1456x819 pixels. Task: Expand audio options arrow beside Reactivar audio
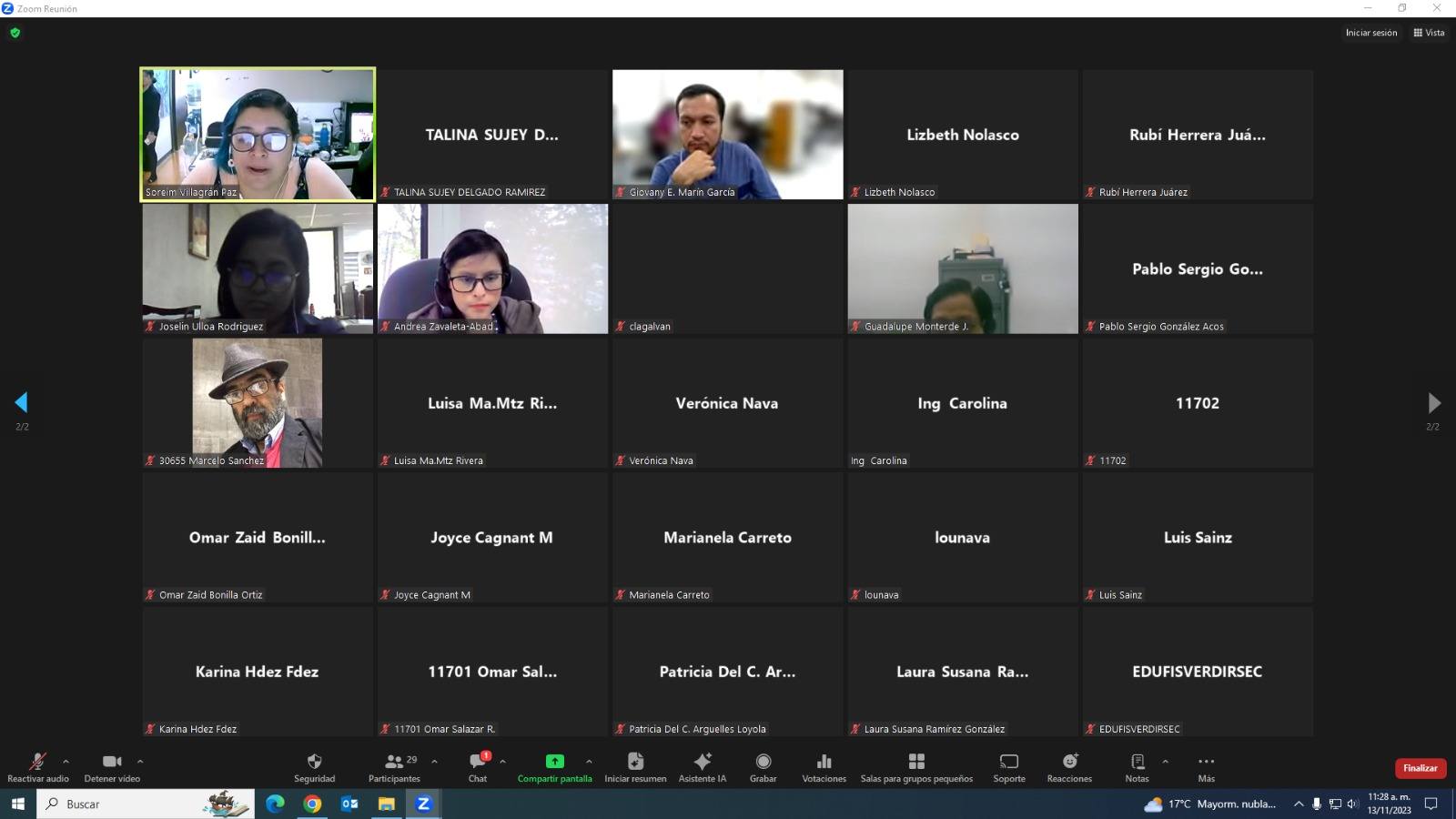(66, 761)
